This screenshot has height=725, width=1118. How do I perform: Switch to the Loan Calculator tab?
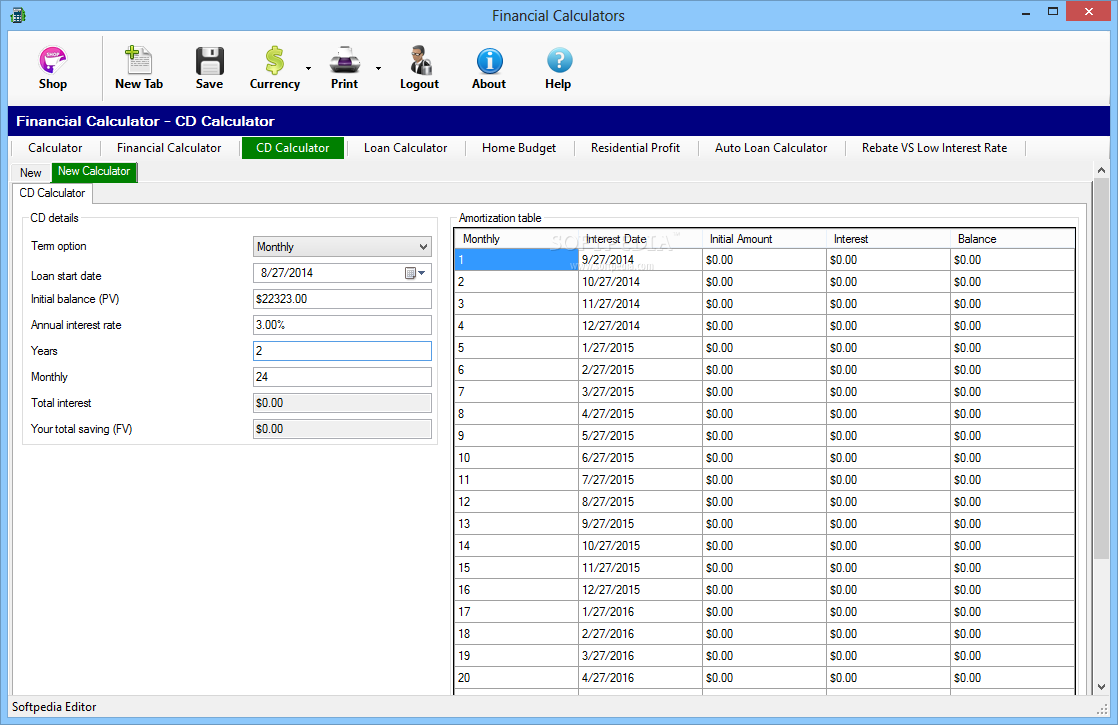pos(405,148)
